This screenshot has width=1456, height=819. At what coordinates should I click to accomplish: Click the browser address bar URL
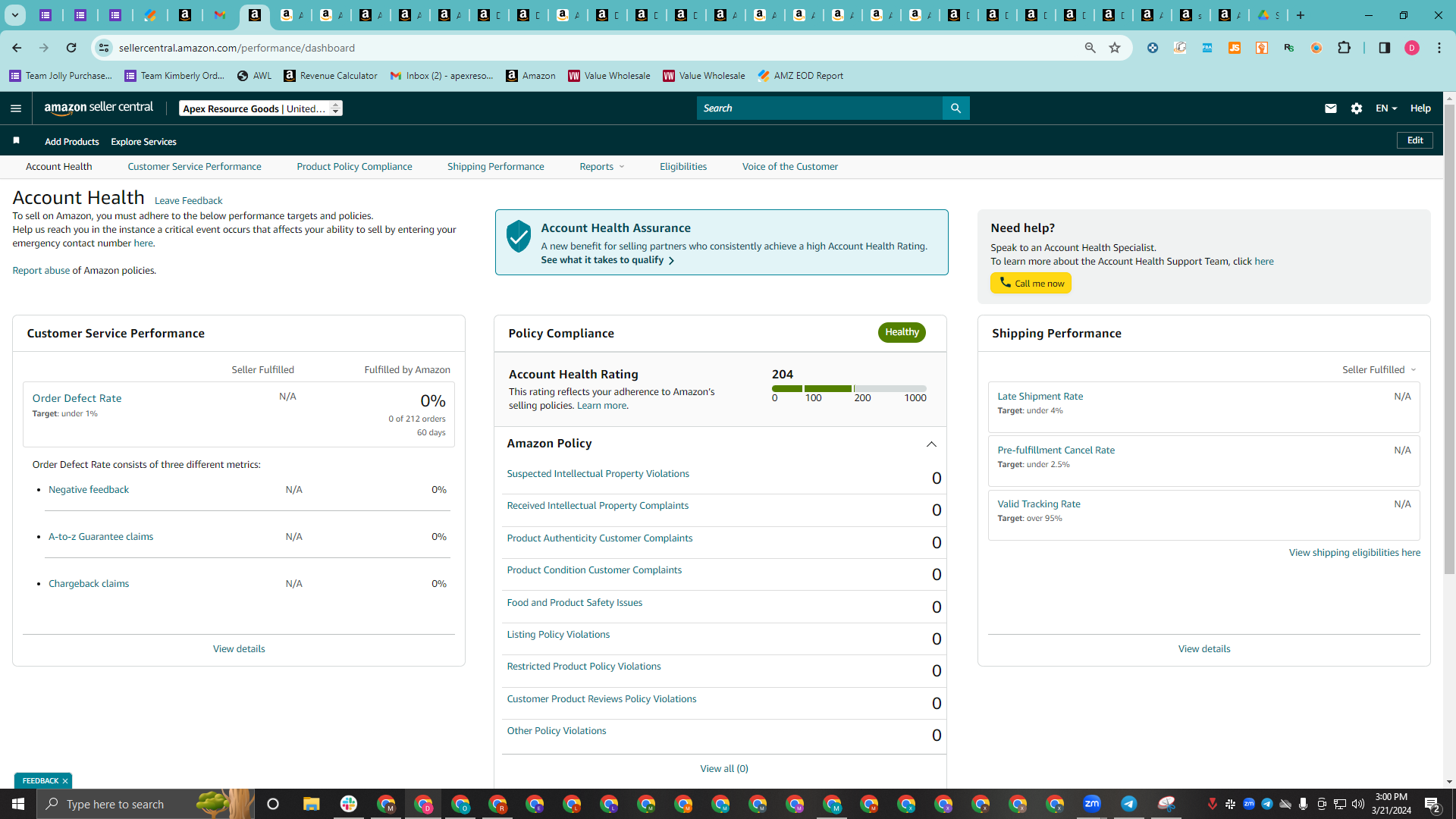[x=237, y=48]
